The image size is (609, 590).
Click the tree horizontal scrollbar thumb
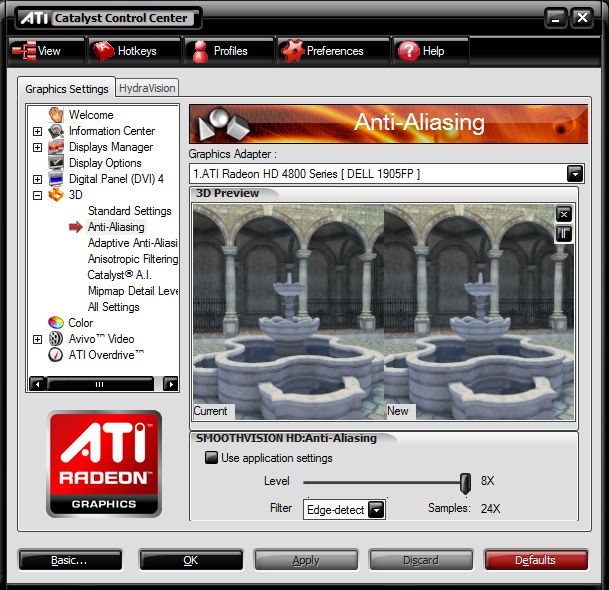(100, 384)
